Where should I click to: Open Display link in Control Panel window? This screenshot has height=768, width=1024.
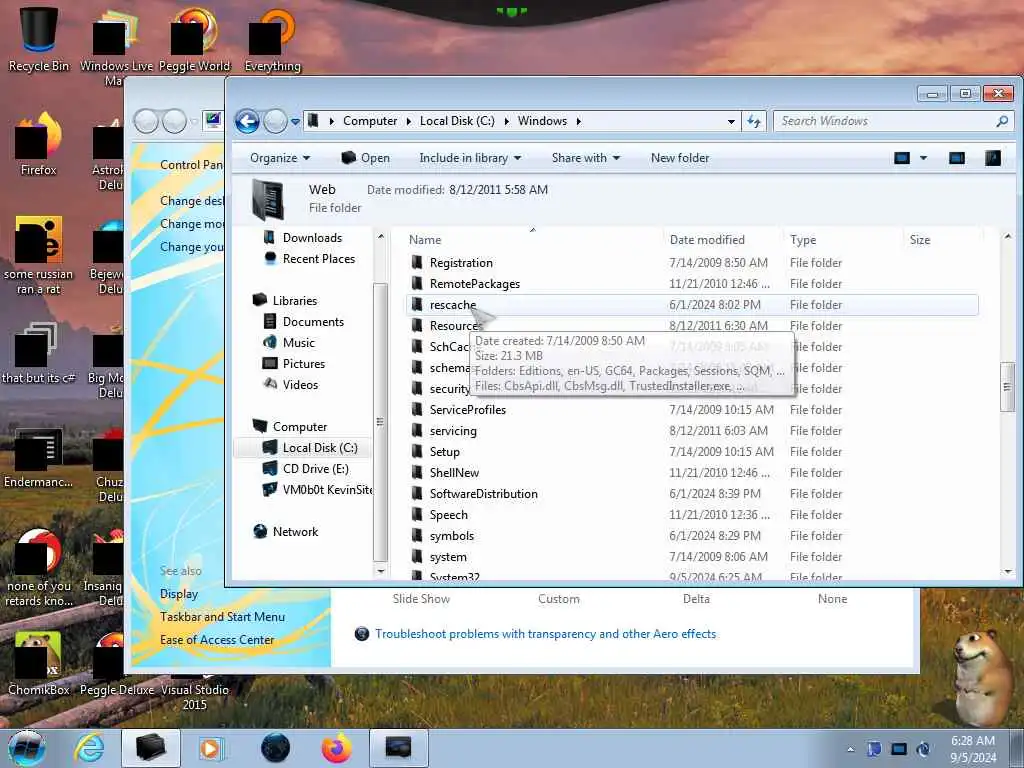179,594
